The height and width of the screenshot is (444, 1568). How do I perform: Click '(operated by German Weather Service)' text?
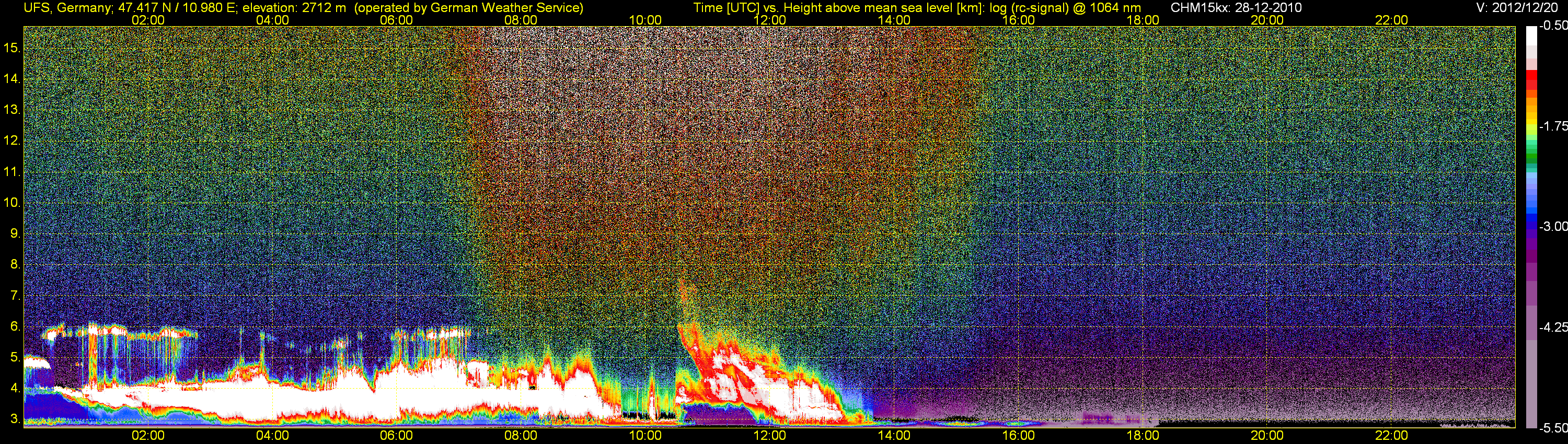[469, 8]
